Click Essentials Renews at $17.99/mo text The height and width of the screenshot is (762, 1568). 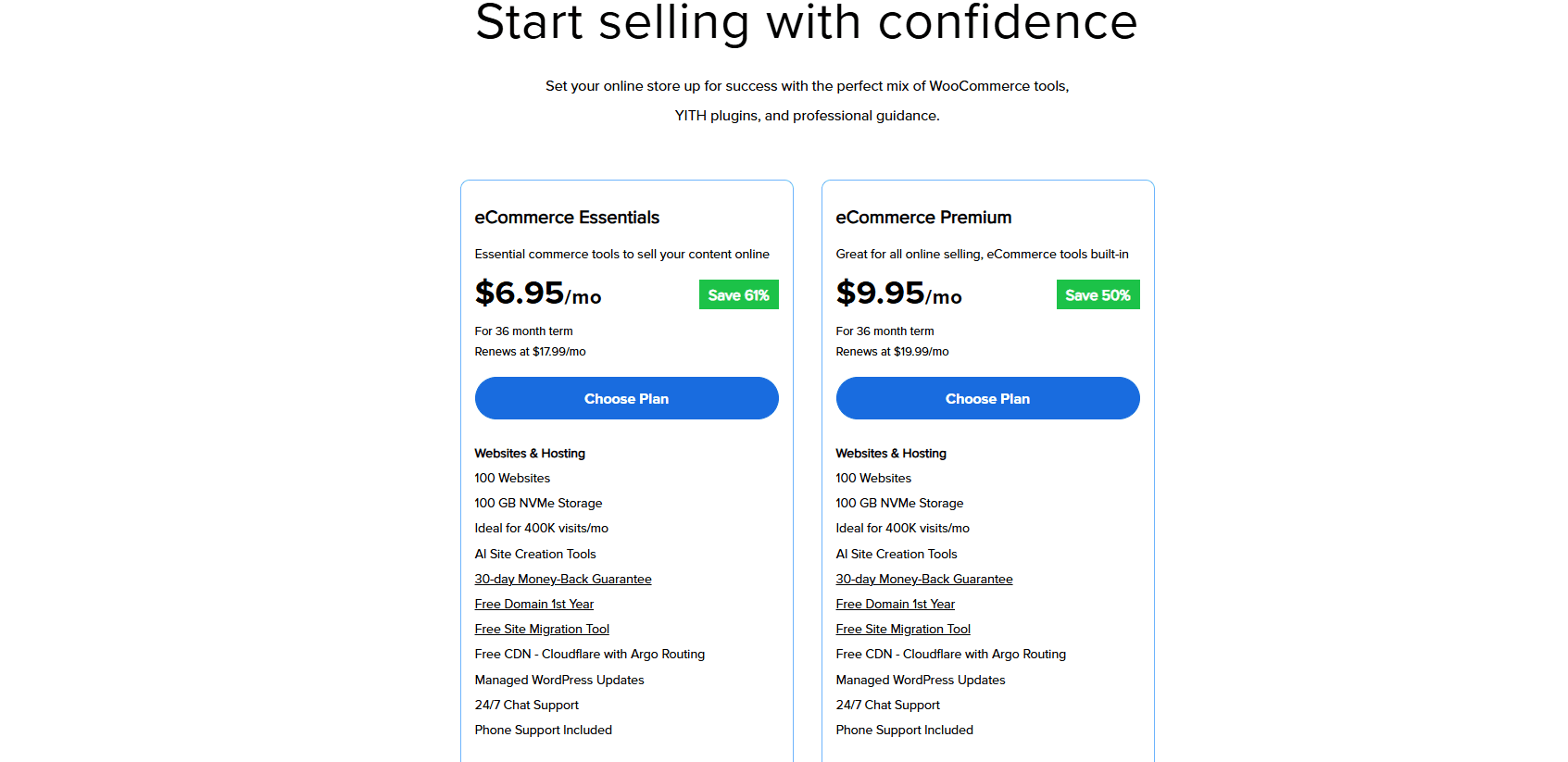530,352
